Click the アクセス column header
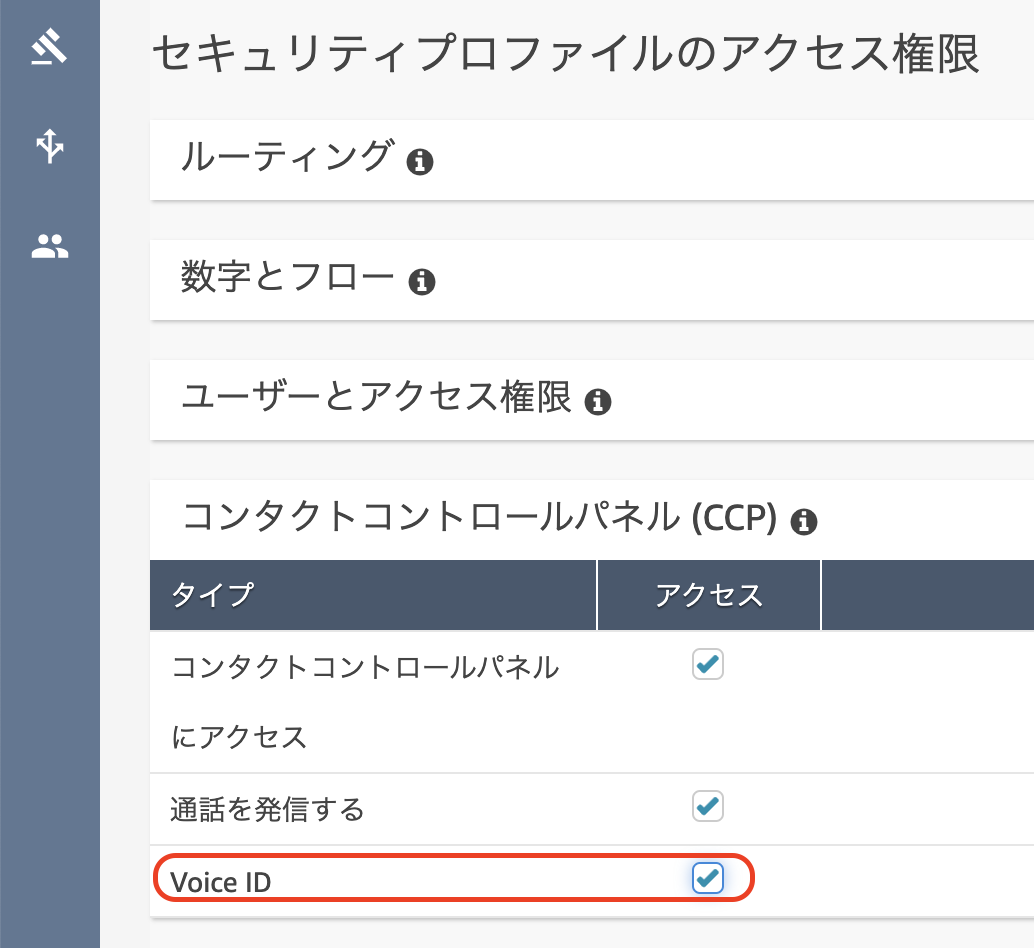 [708, 594]
